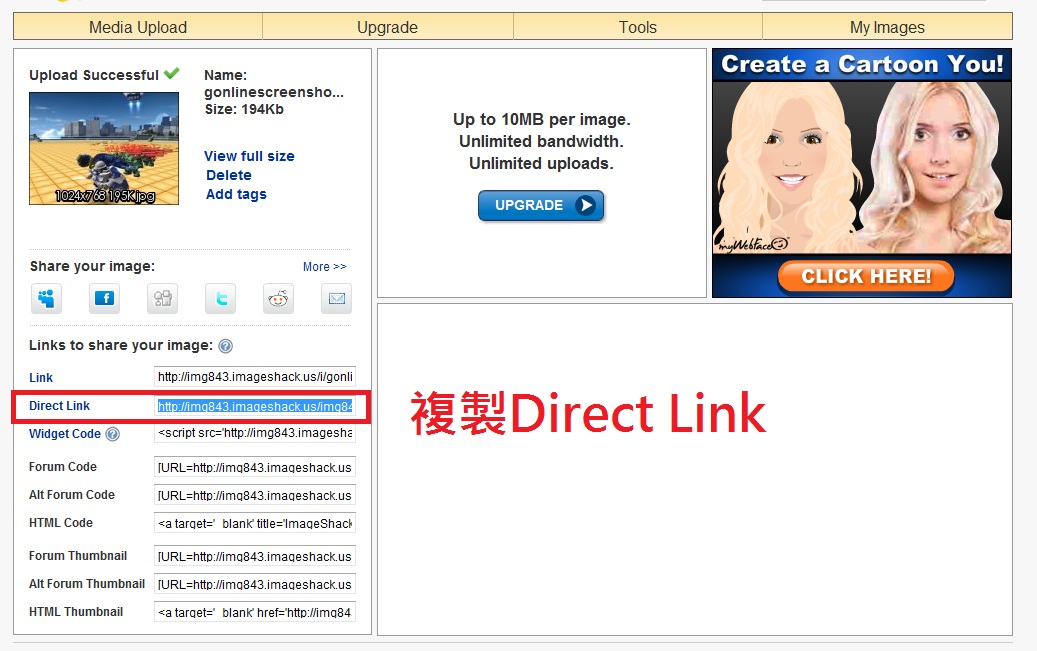The width and height of the screenshot is (1037, 651).
Task: Click the 'Up to 10MB per image.' text
Action: tap(542, 120)
